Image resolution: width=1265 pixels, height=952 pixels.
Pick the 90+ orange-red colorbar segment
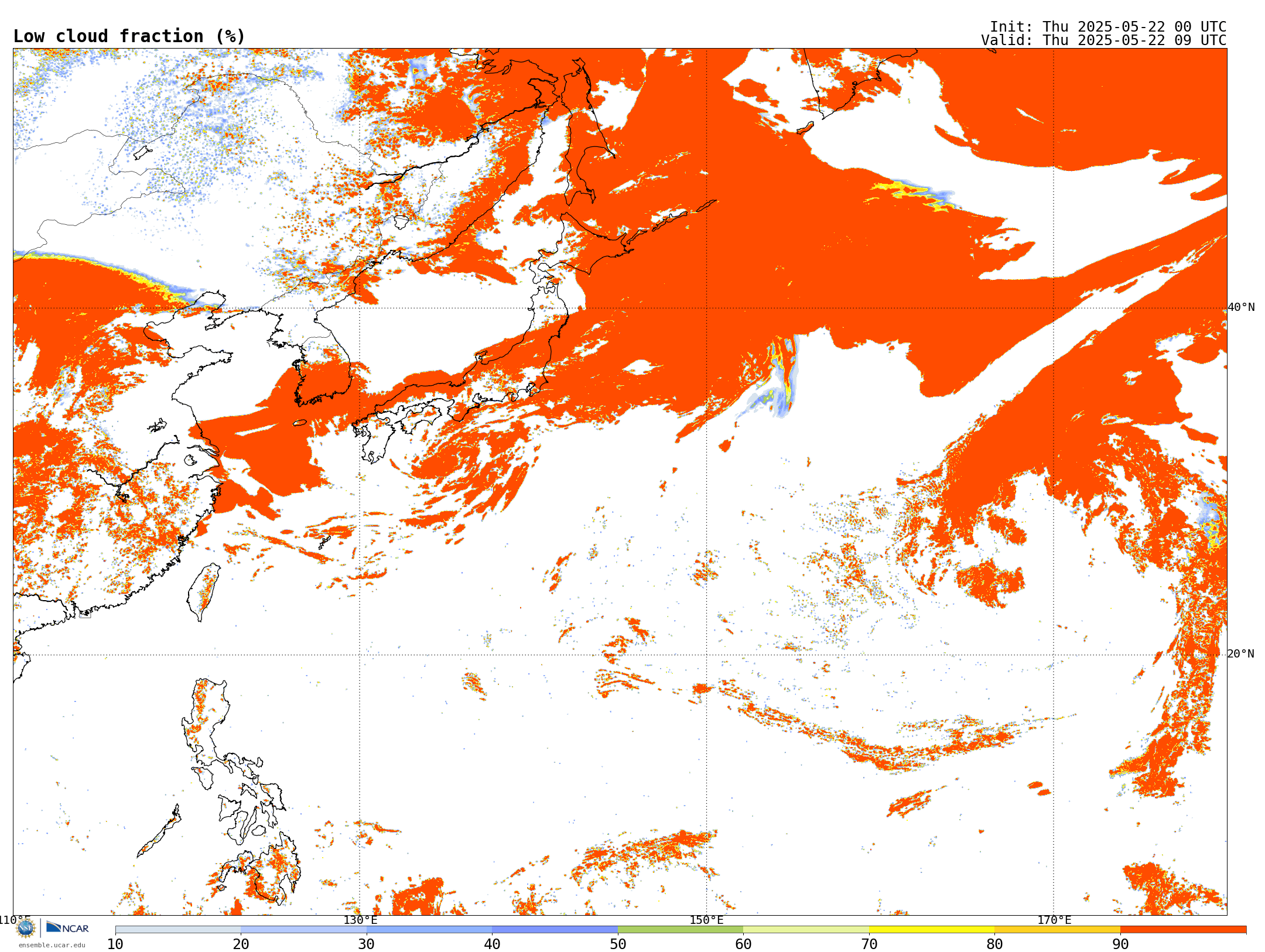[x=1183, y=930]
